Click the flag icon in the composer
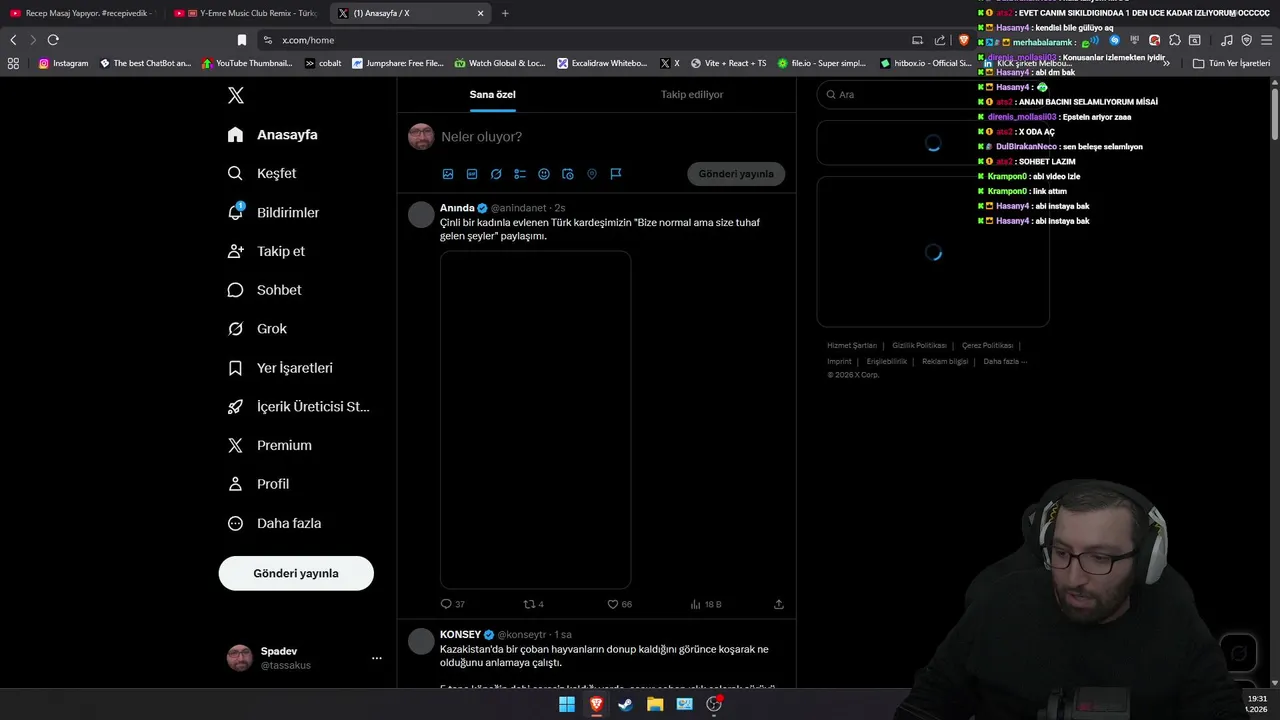 pyautogui.click(x=616, y=174)
